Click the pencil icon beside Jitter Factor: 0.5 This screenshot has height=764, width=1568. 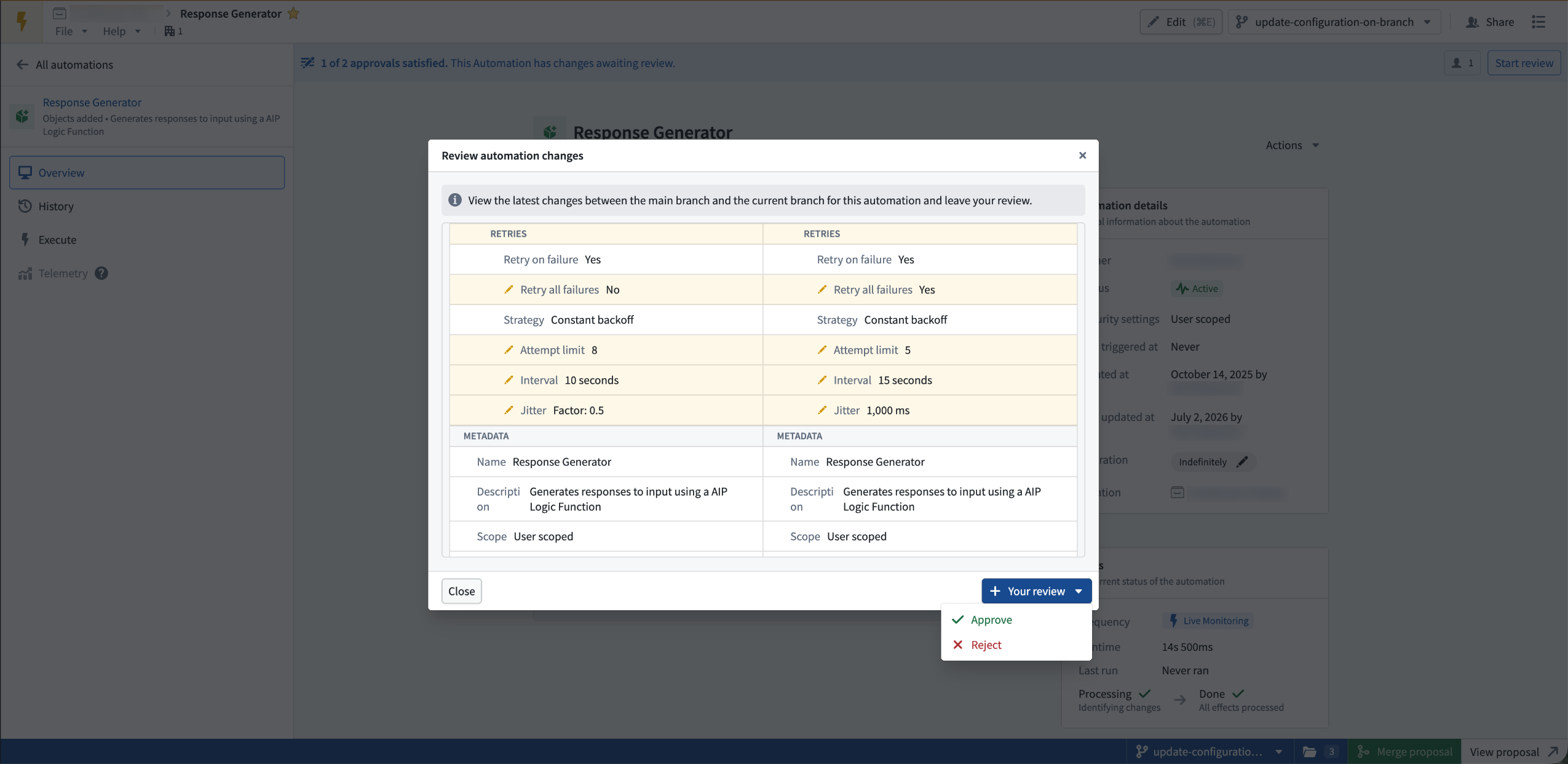click(509, 410)
